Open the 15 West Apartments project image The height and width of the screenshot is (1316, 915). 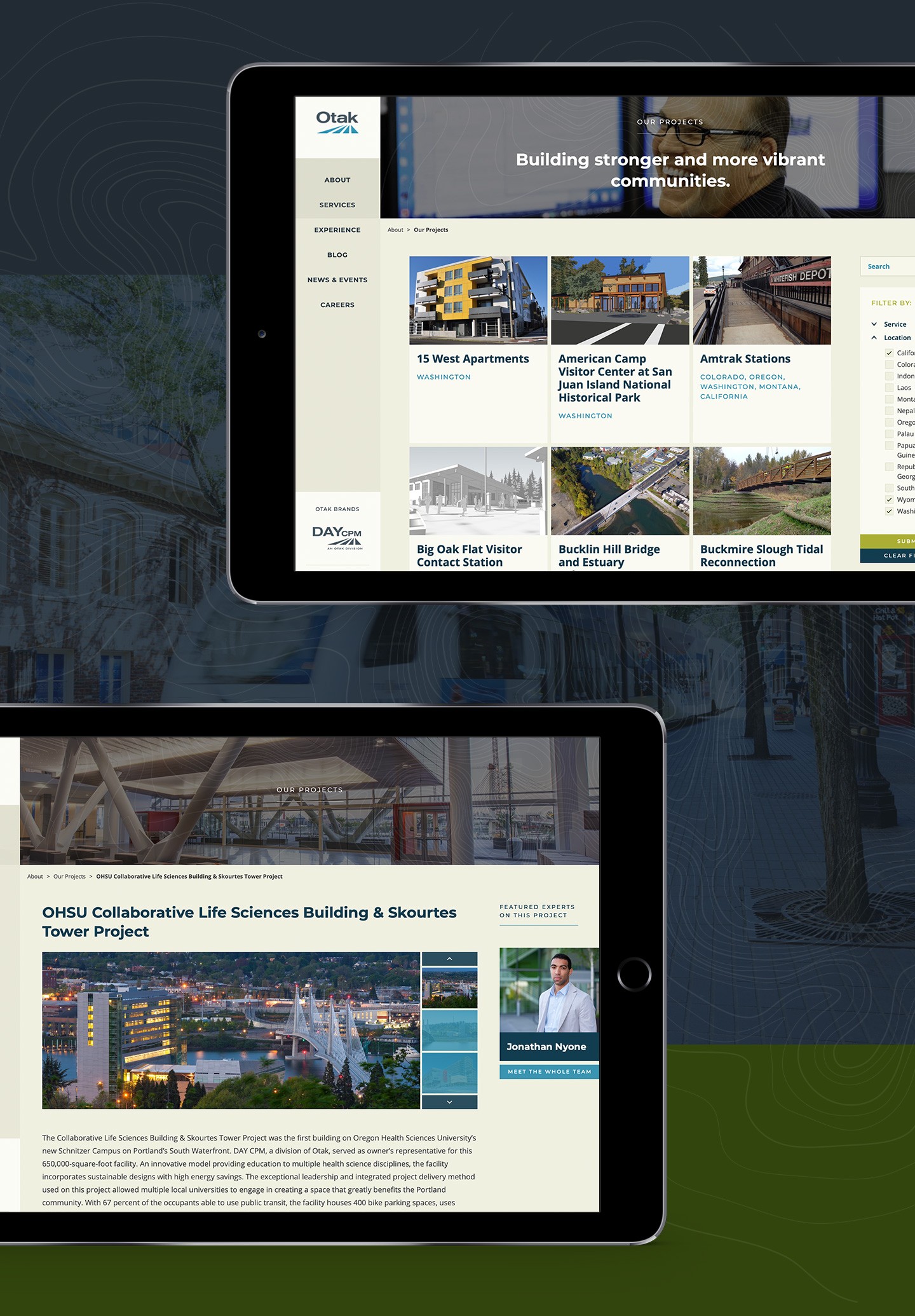point(478,300)
